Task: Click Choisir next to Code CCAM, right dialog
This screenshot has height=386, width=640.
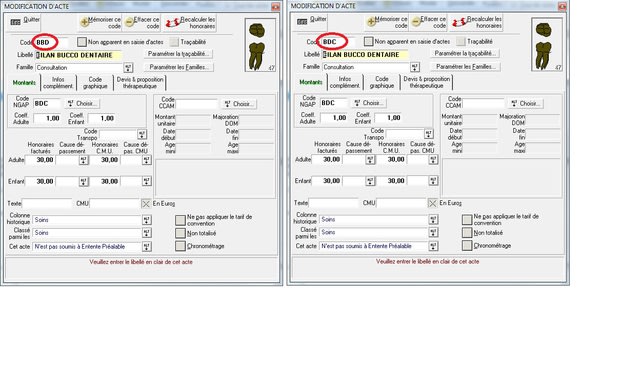Action: [x=526, y=104]
